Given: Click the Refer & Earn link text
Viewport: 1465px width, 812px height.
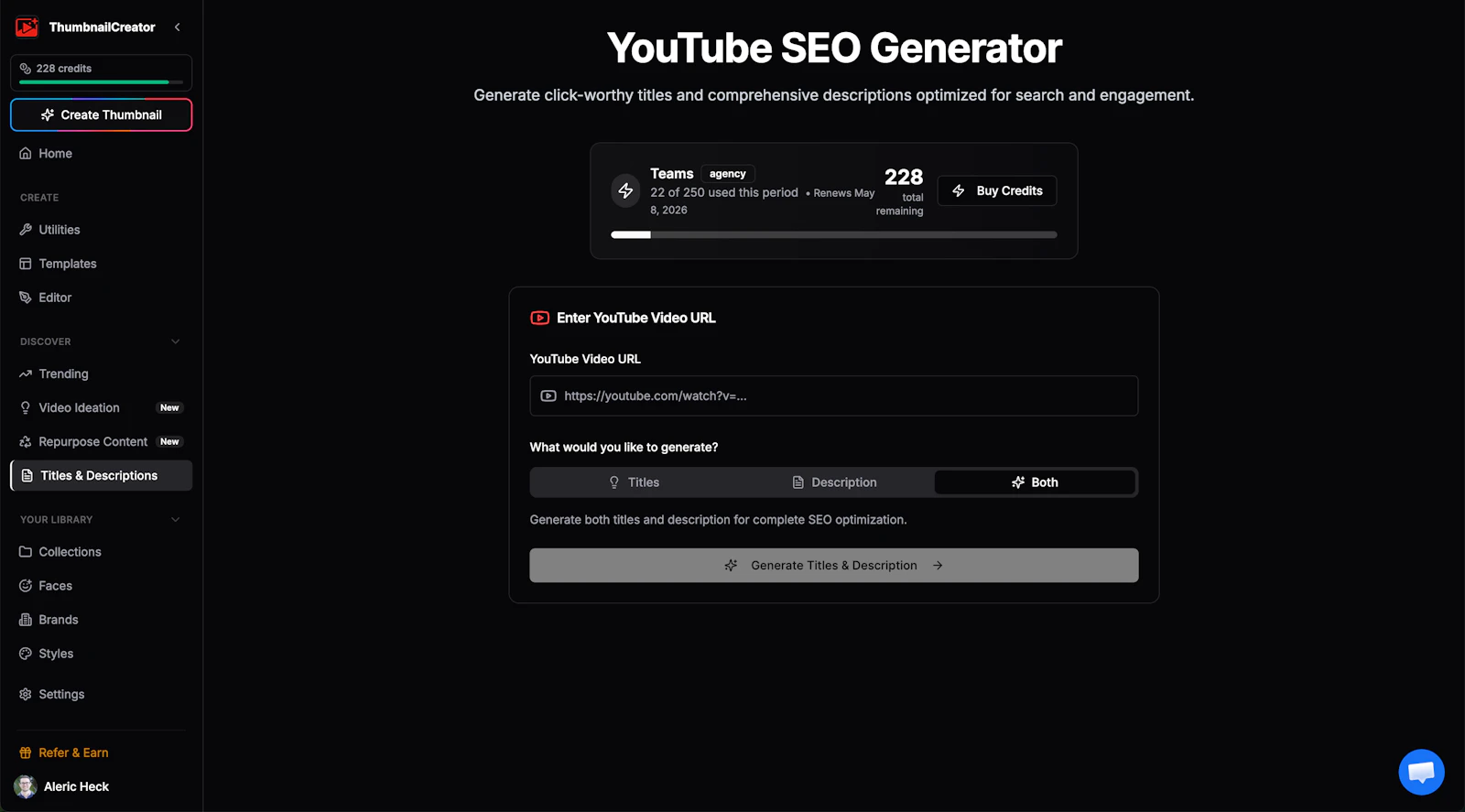Looking at the screenshot, I should (x=73, y=752).
